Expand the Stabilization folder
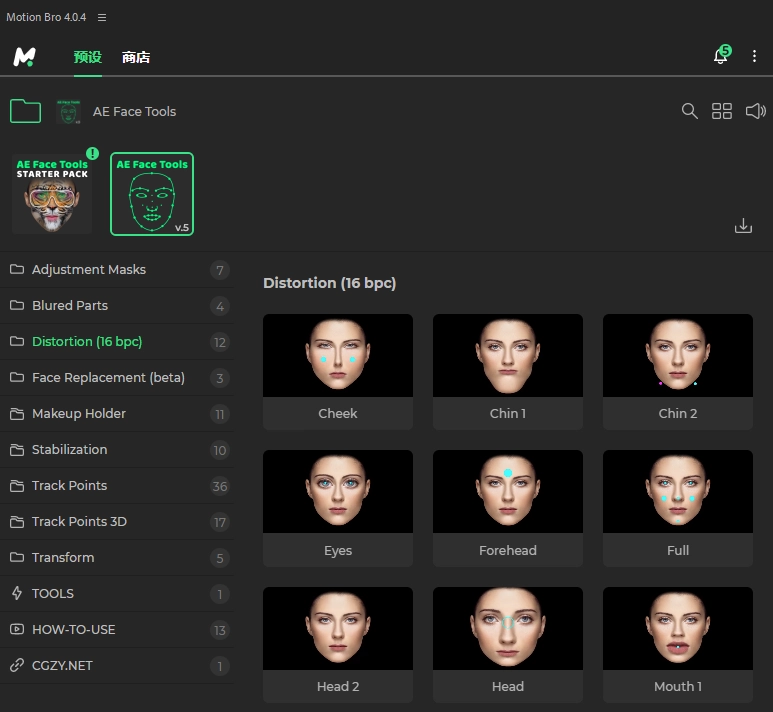Viewport: 773px width, 712px height. (x=117, y=450)
